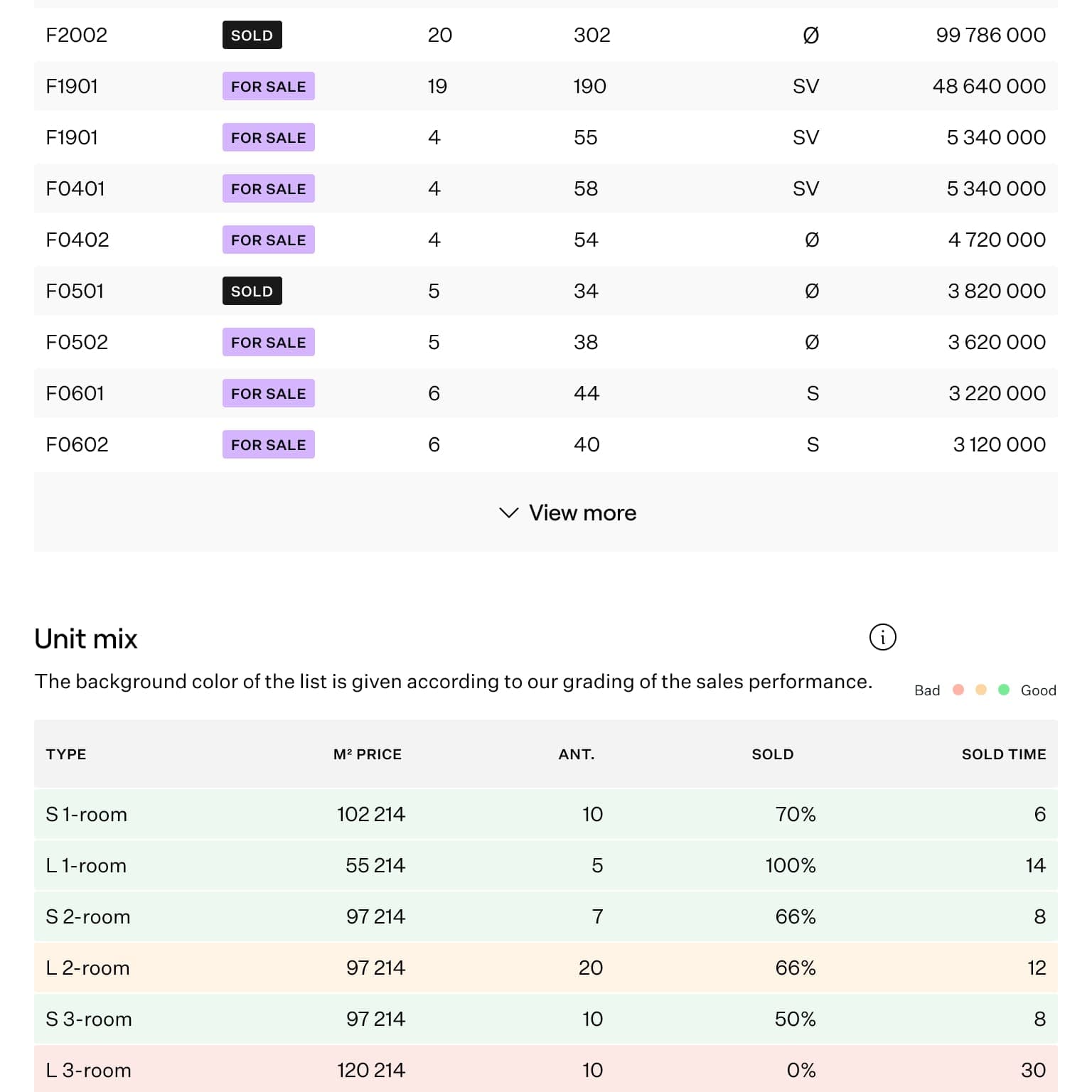1092x1092 pixels.
Task: Click the green Good grade dot
Action: pos(1003,690)
